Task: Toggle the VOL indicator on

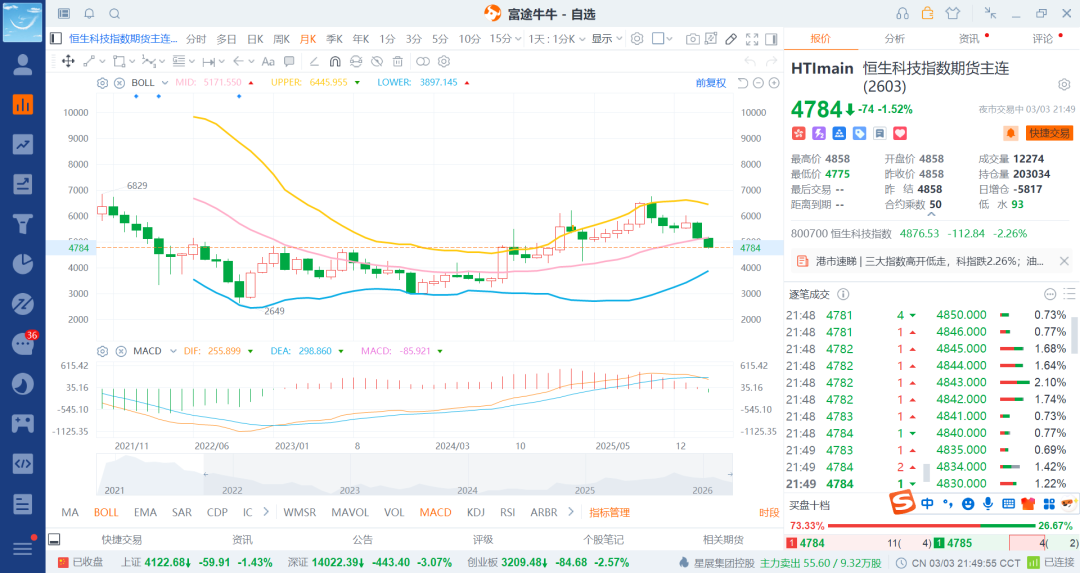Action: [394, 512]
